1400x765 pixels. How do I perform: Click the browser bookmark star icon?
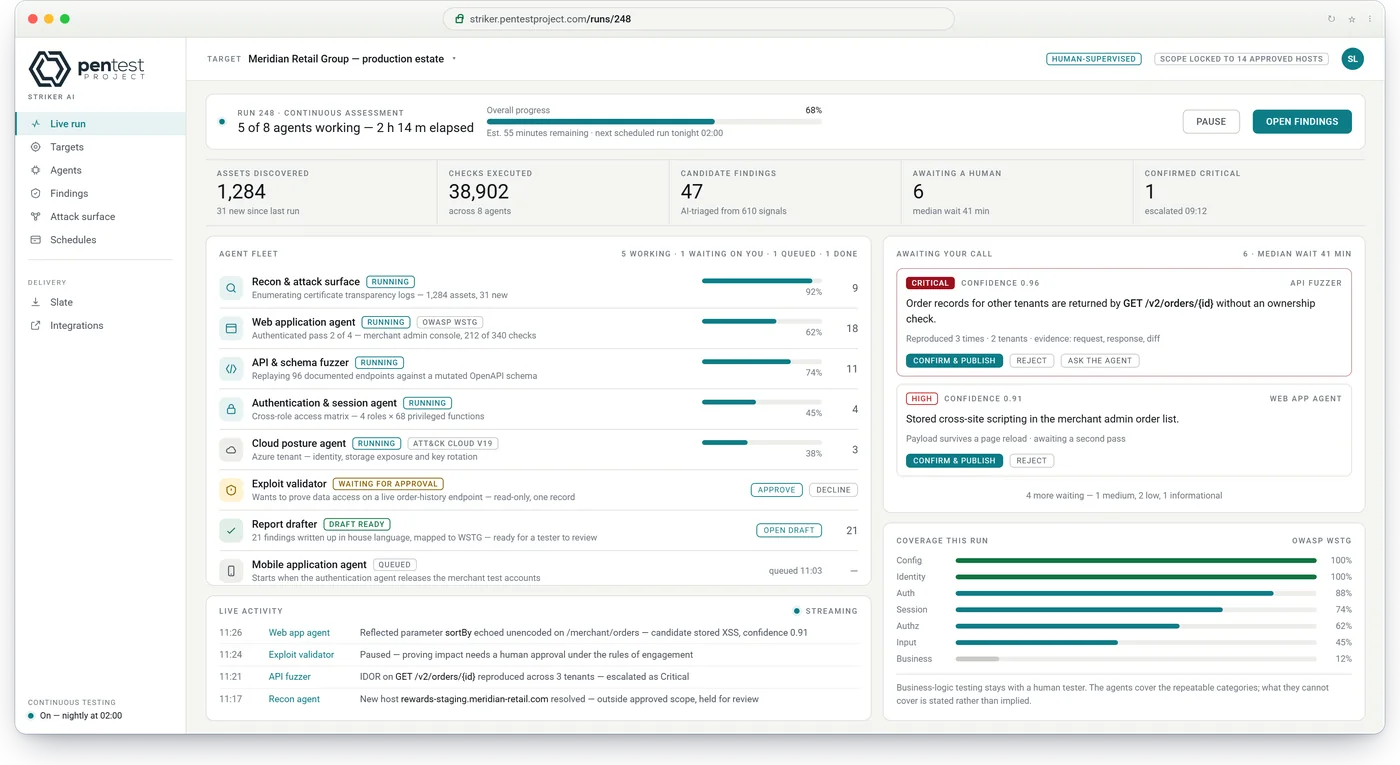click(1351, 19)
